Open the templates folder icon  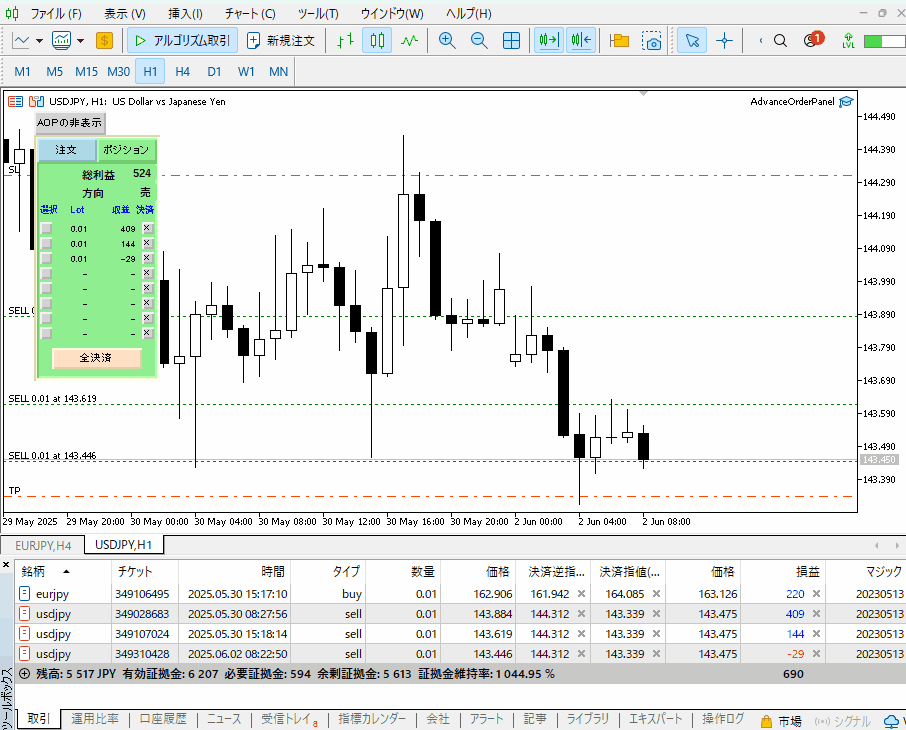pos(619,40)
